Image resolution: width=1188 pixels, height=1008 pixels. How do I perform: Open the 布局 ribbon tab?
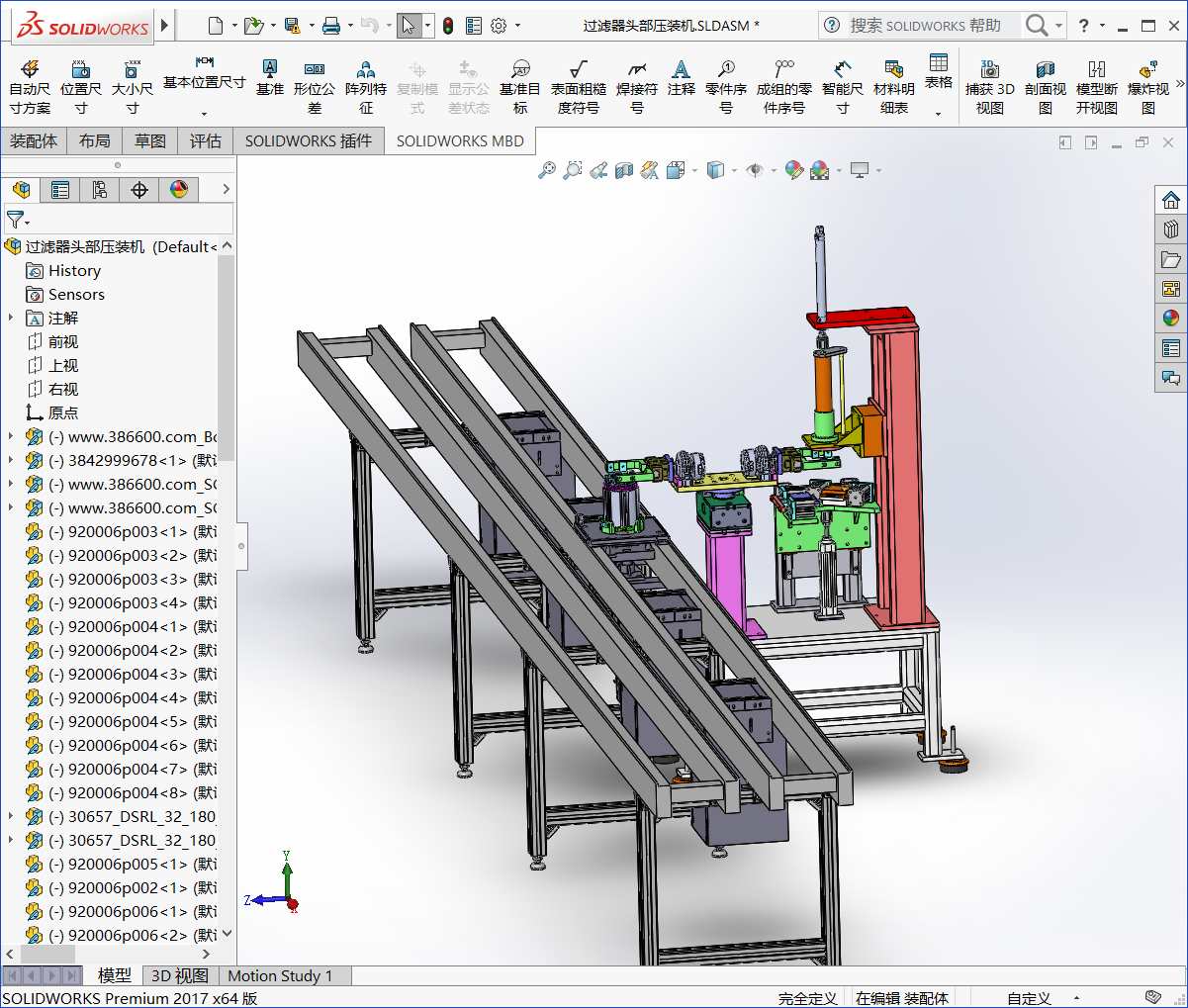[x=95, y=141]
